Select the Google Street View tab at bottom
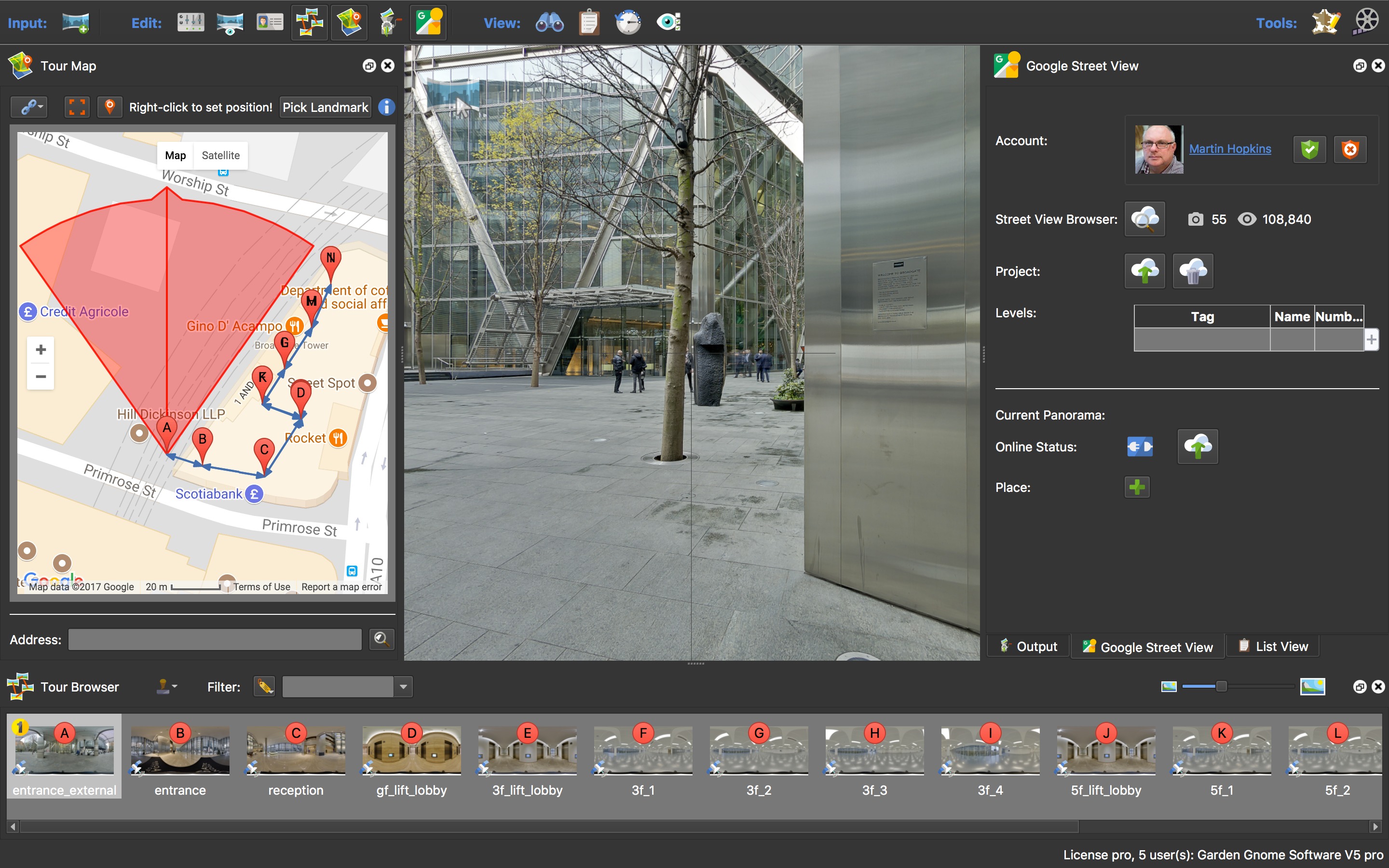This screenshot has width=1389, height=868. [x=1147, y=646]
